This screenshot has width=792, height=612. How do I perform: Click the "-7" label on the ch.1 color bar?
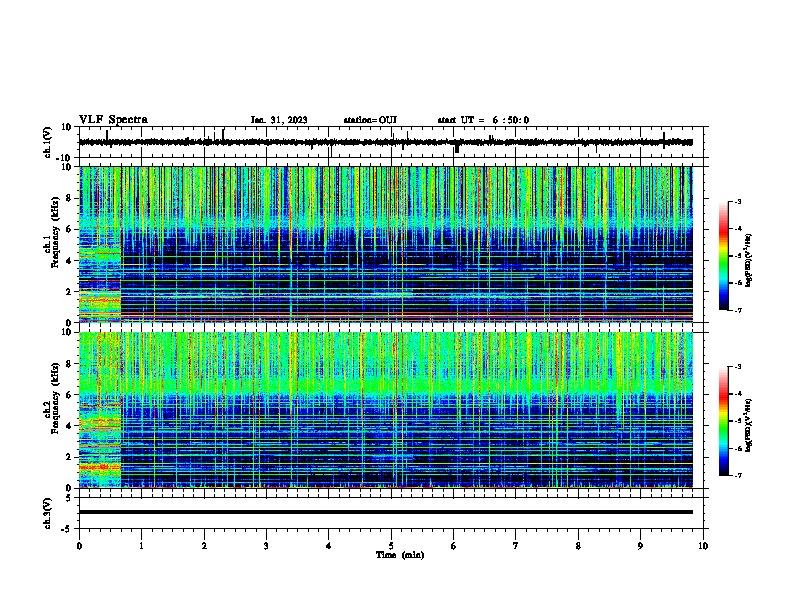tap(738, 310)
